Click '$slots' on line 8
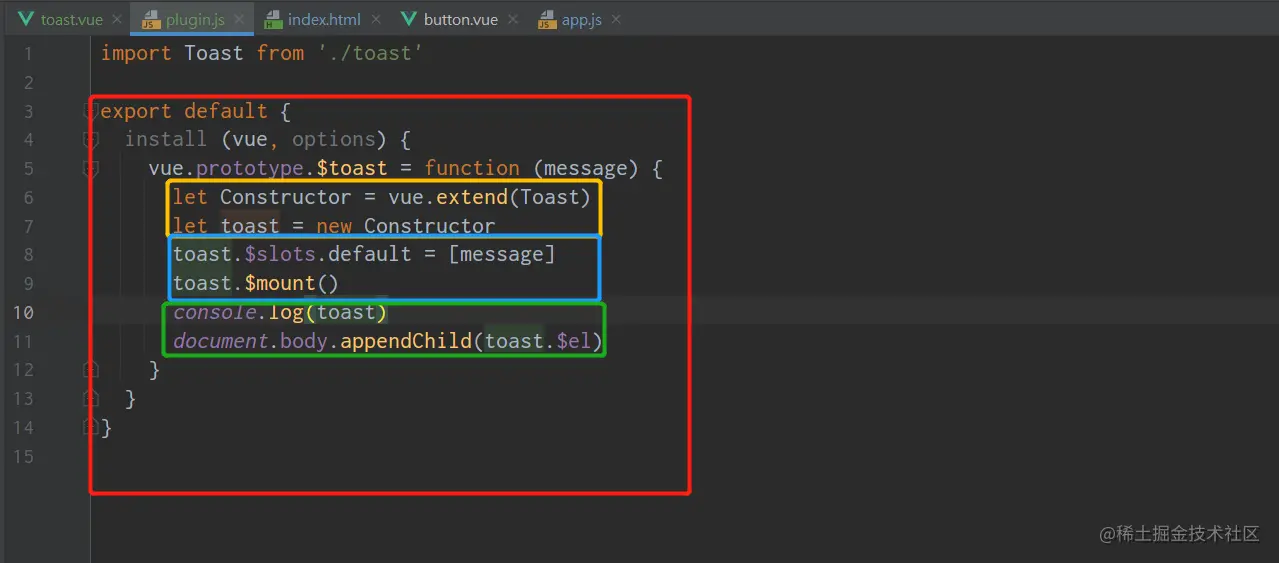 [x=280, y=254]
